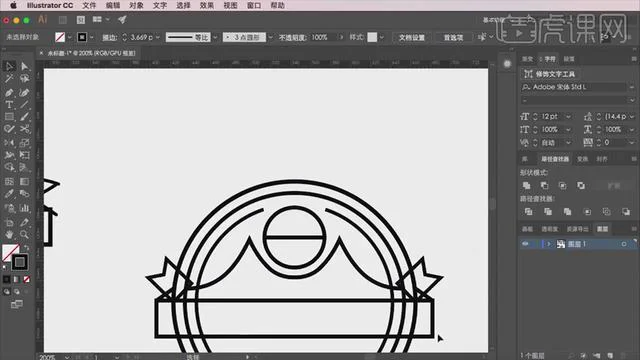
Task: Expand the 图层 1 layer disclosure arrow
Action: coord(549,244)
